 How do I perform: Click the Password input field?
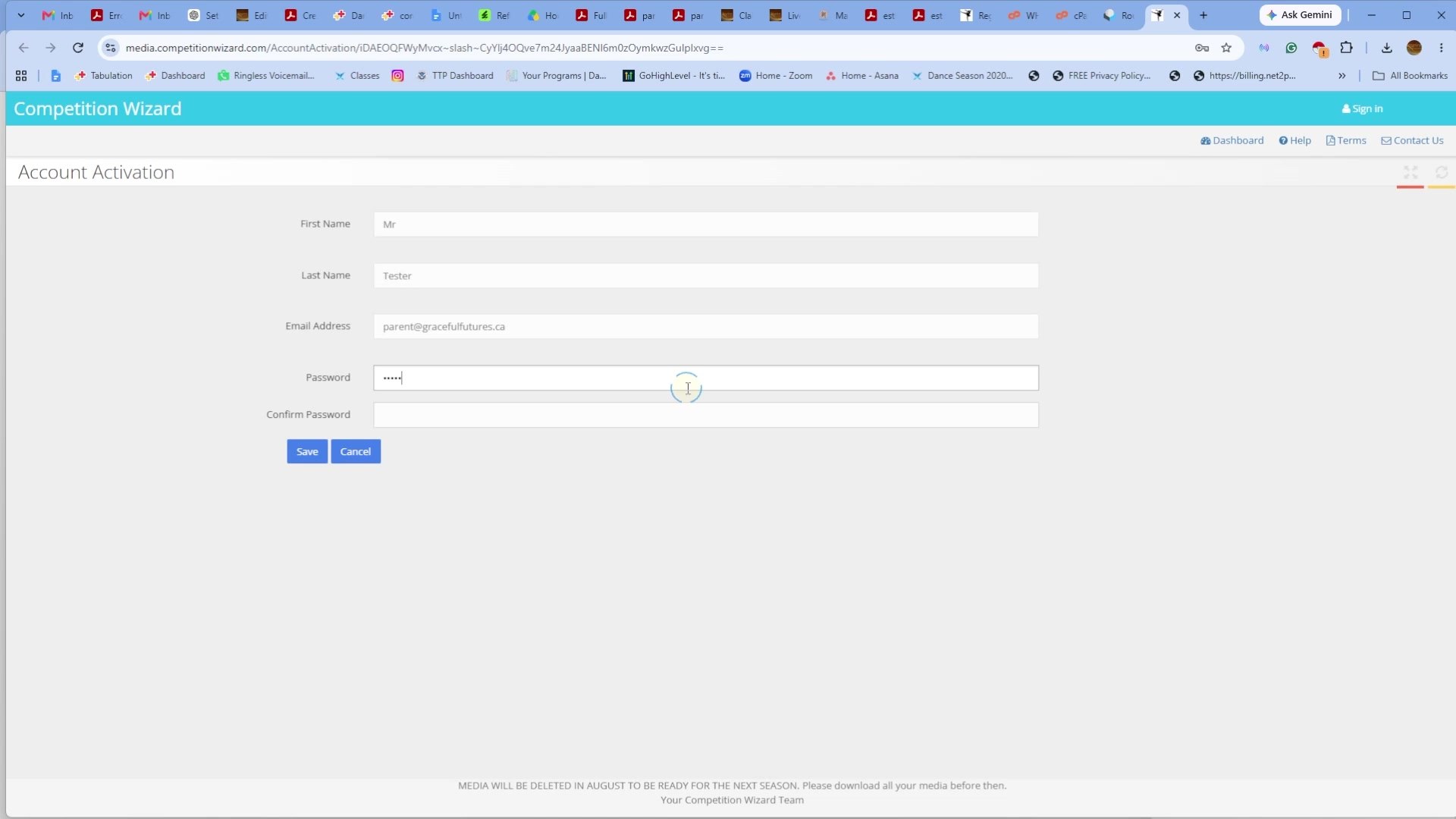coord(706,378)
